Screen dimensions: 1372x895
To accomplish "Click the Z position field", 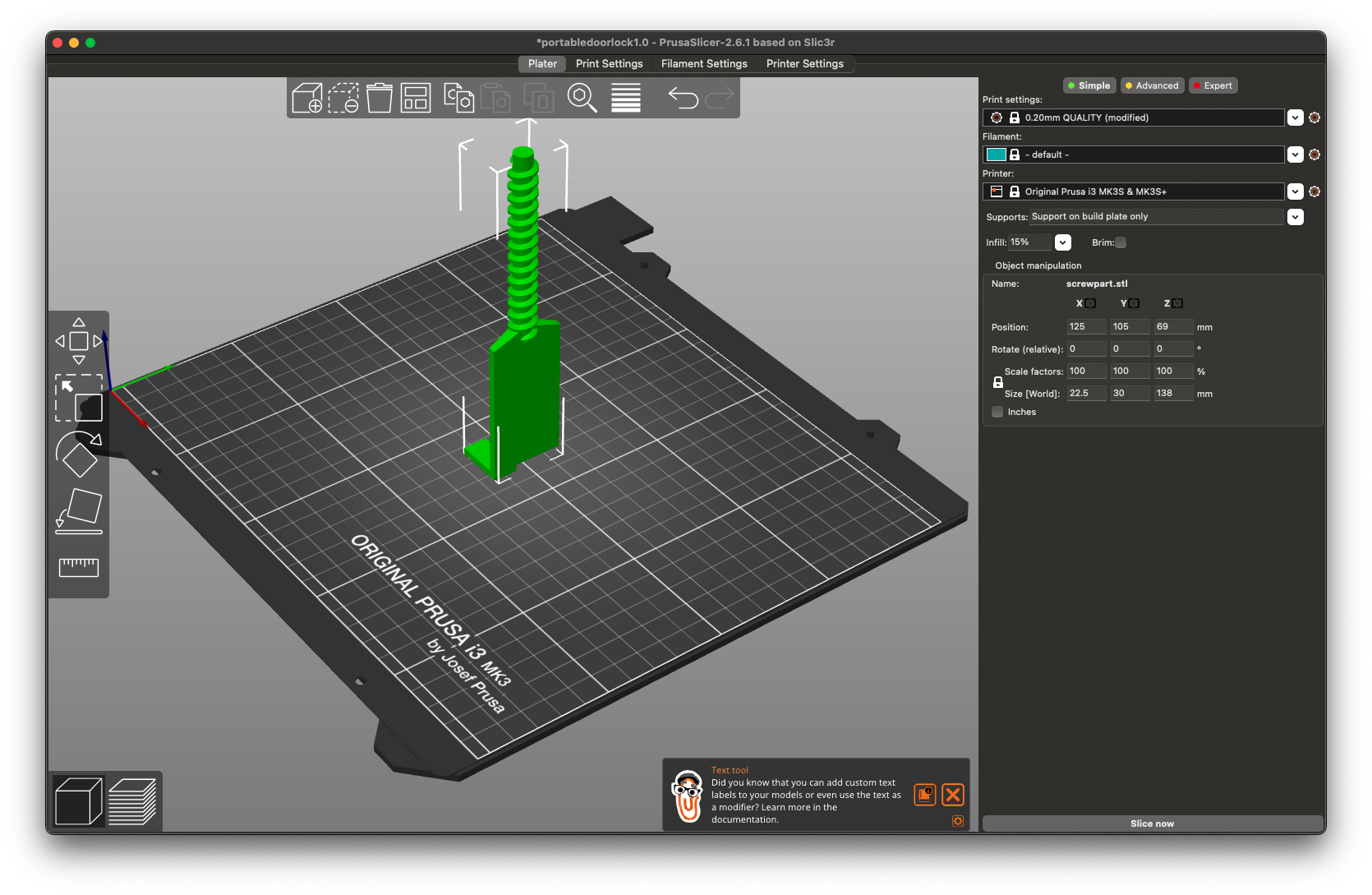I will tap(1173, 326).
